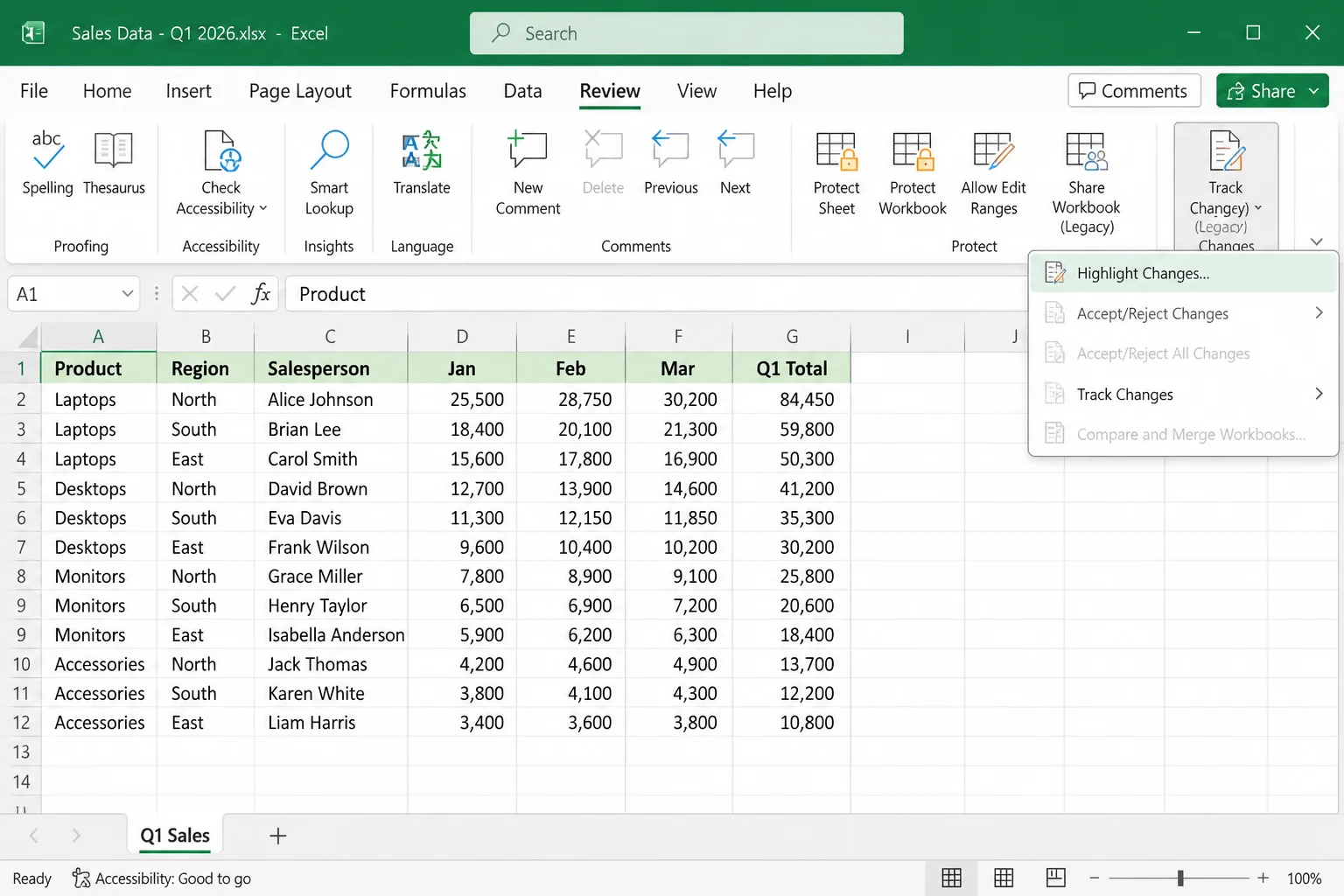This screenshot has height=896, width=1344.
Task: Open the Share button dropdown arrow
Action: 1314,91
